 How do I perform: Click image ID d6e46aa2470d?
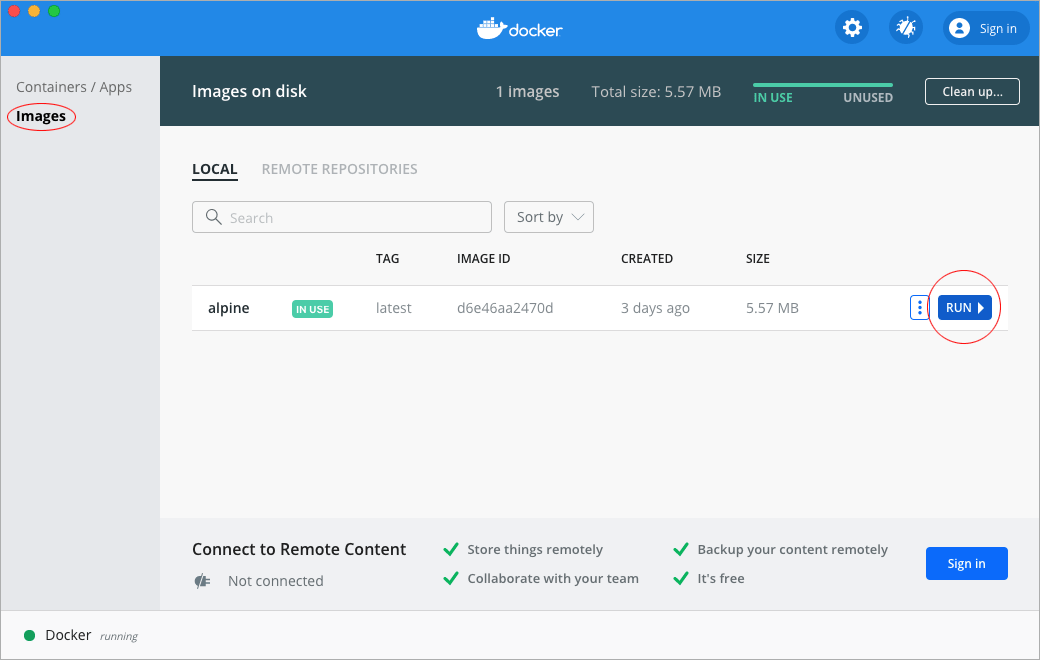[505, 308]
